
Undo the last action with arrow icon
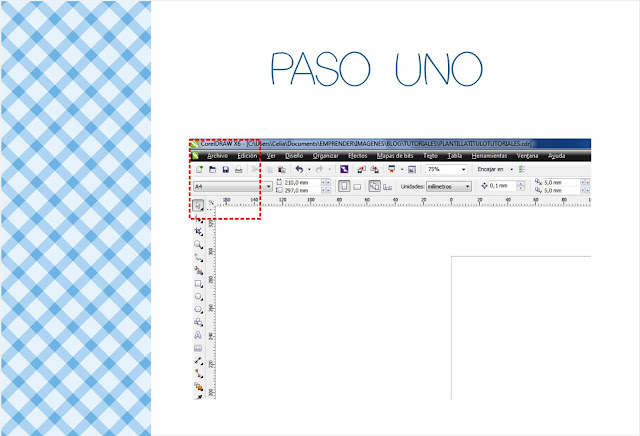299,169
